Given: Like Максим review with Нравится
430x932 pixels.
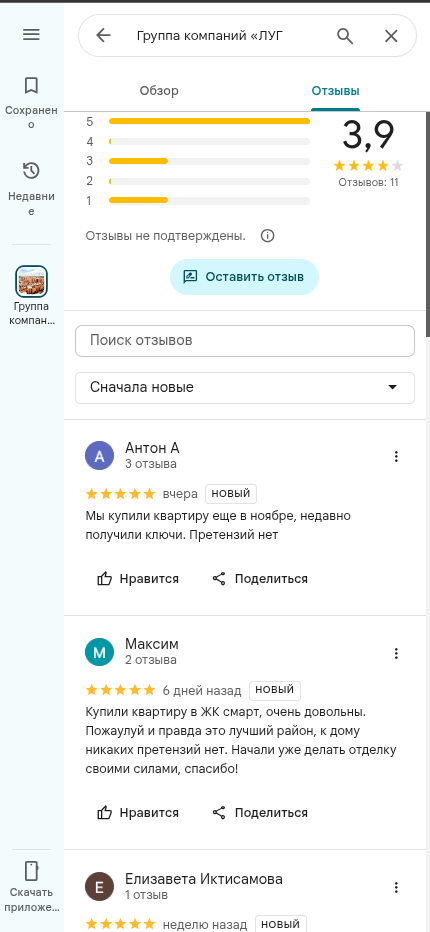Looking at the screenshot, I should [x=138, y=812].
